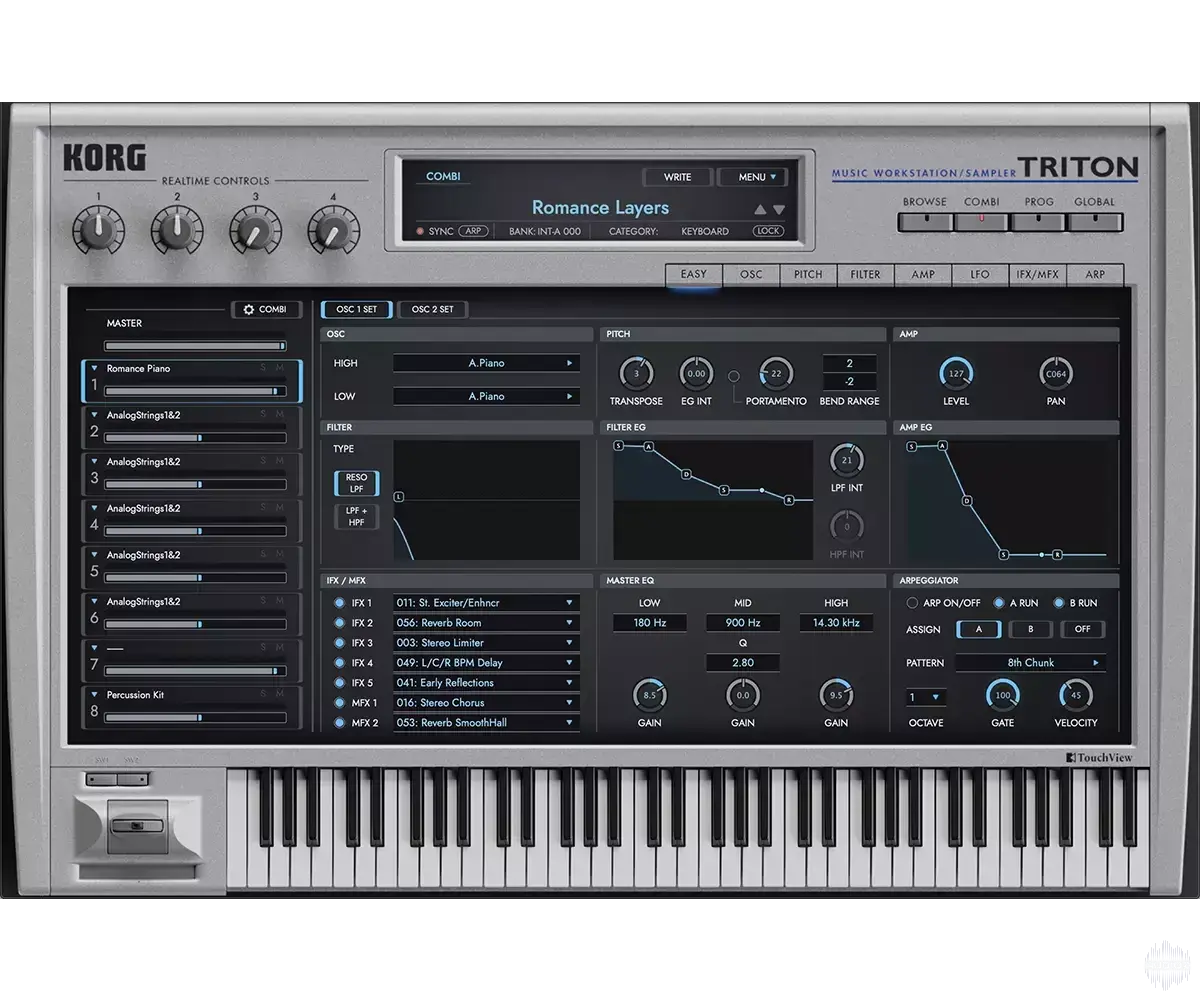Click the Filter EG release node R
The image size is (1200, 1000).
pos(789,499)
